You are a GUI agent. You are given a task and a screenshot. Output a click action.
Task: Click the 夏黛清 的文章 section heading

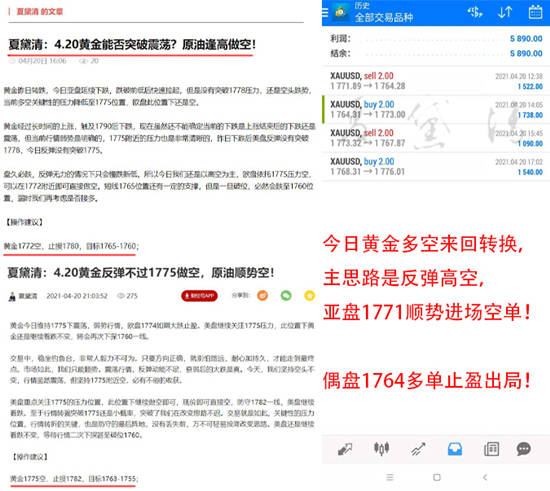pos(40,12)
